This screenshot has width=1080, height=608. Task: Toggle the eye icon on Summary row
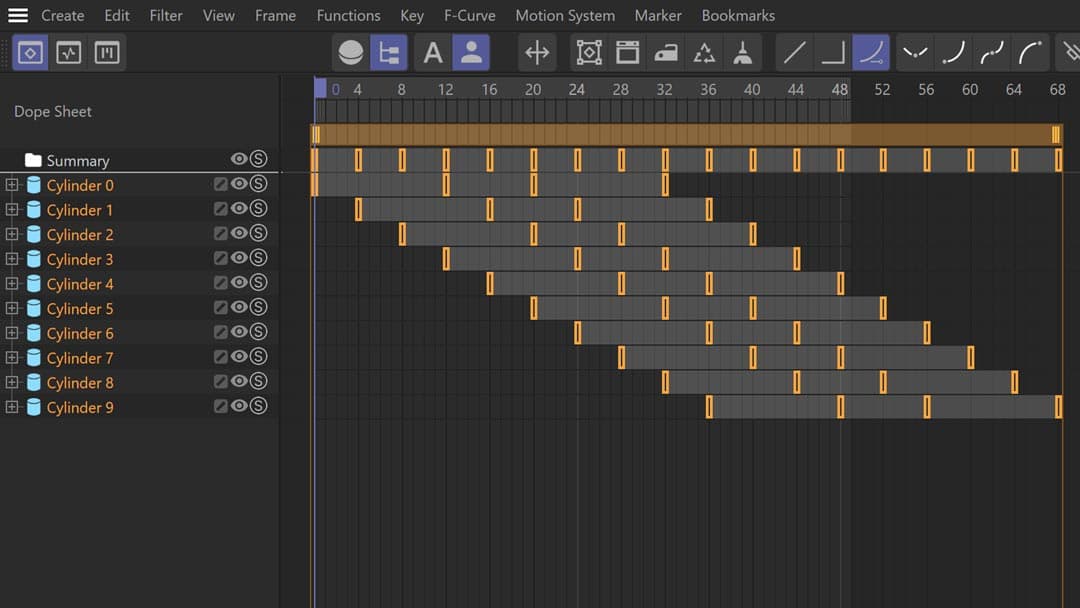pos(239,159)
